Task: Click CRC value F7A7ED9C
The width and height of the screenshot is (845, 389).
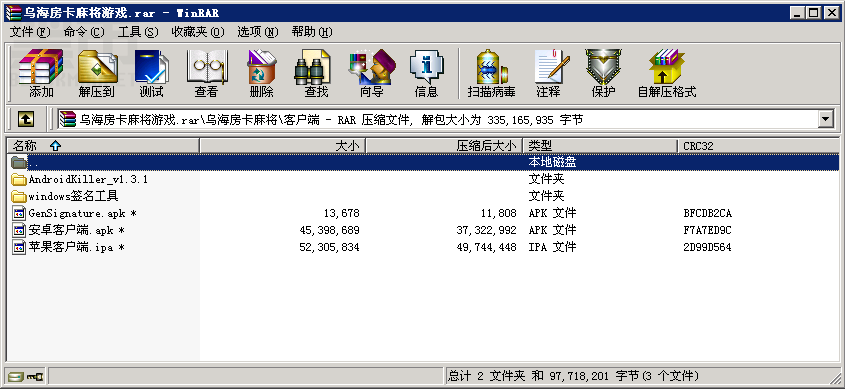Action: click(707, 231)
